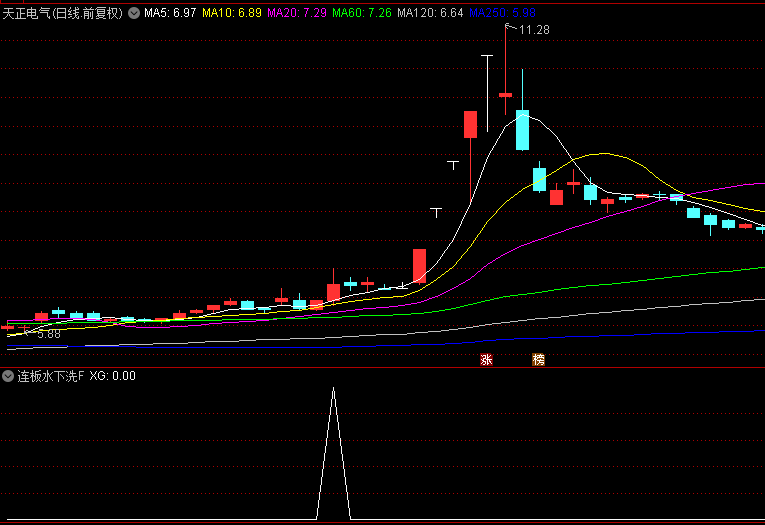The width and height of the screenshot is (765, 525).
Task: Click the MA120 legend label
Action: tap(429, 14)
